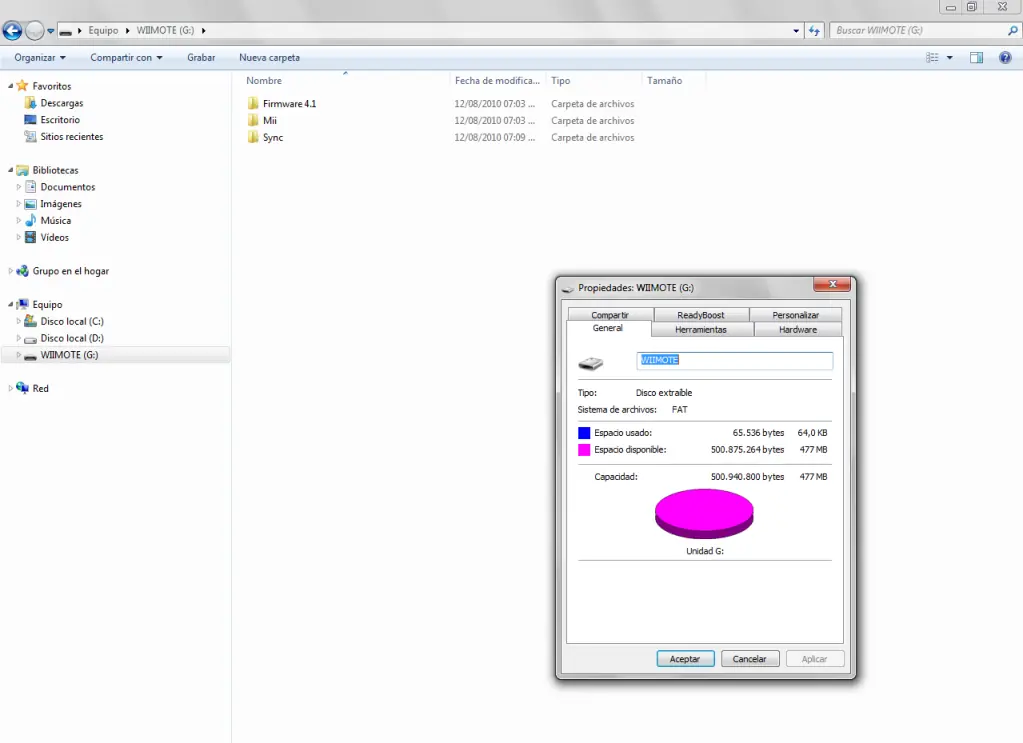The width and height of the screenshot is (1023, 743).
Task: Switch to the ReadyBoost tab
Action: [701, 314]
